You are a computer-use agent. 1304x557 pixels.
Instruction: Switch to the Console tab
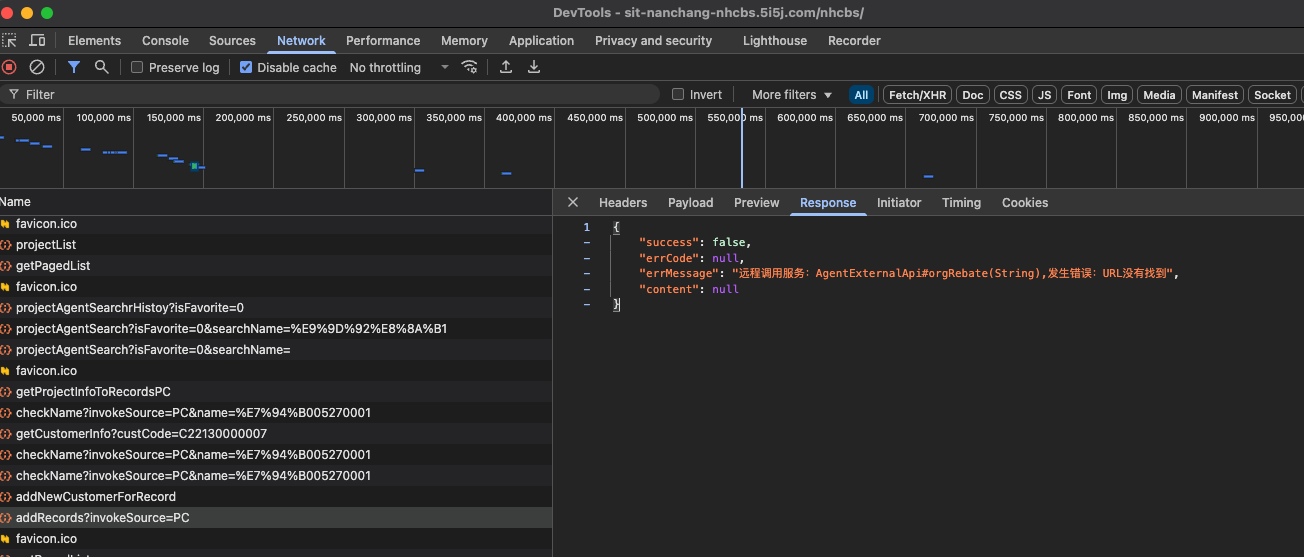(165, 41)
